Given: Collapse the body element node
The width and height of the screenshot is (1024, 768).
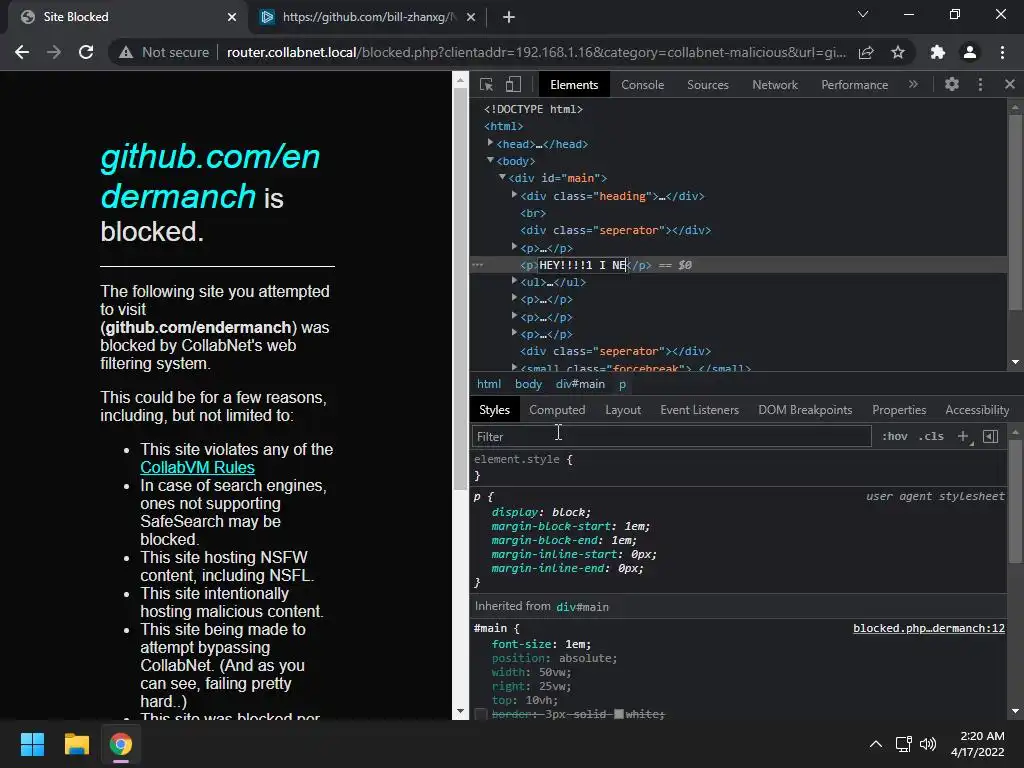Looking at the screenshot, I should point(490,160).
